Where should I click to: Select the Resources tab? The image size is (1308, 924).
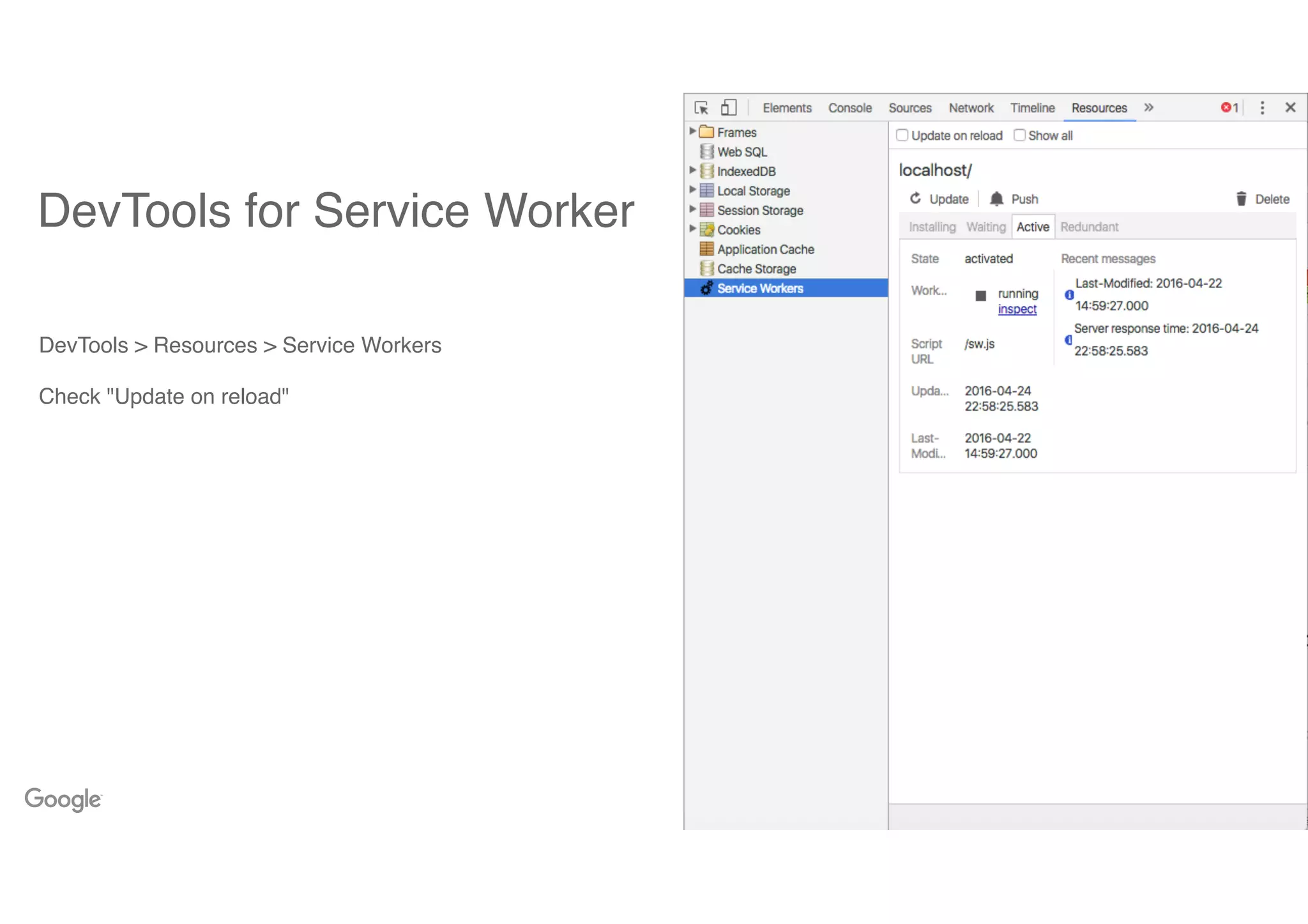[x=1099, y=108]
